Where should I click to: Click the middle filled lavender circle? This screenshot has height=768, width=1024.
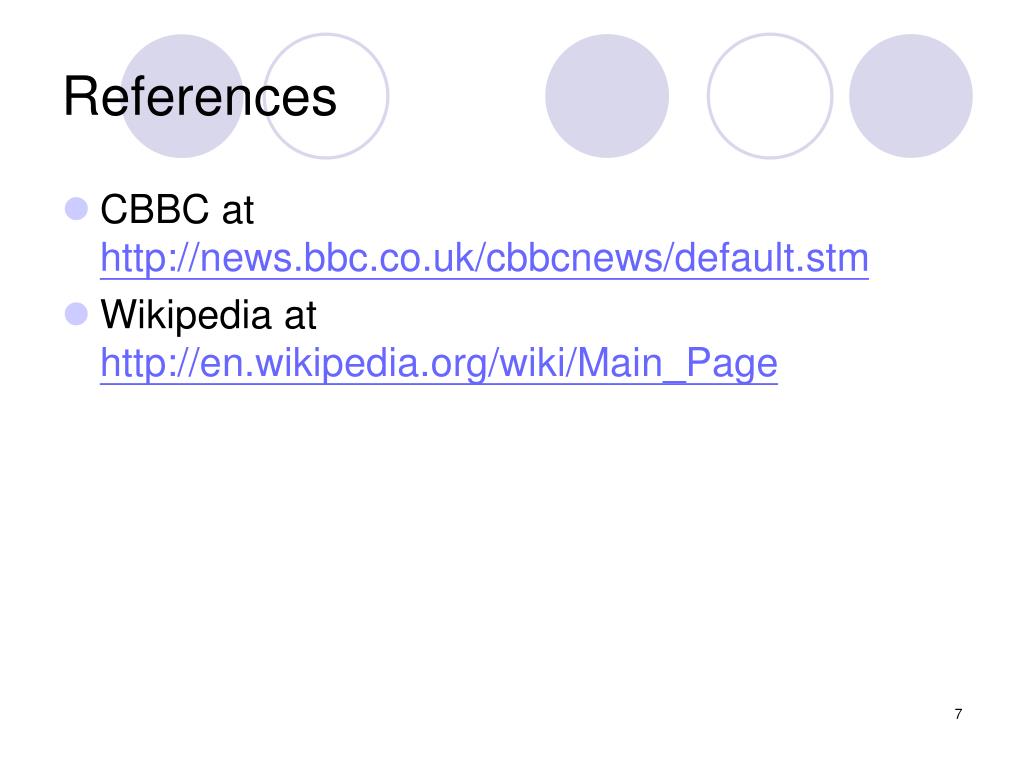607,96
